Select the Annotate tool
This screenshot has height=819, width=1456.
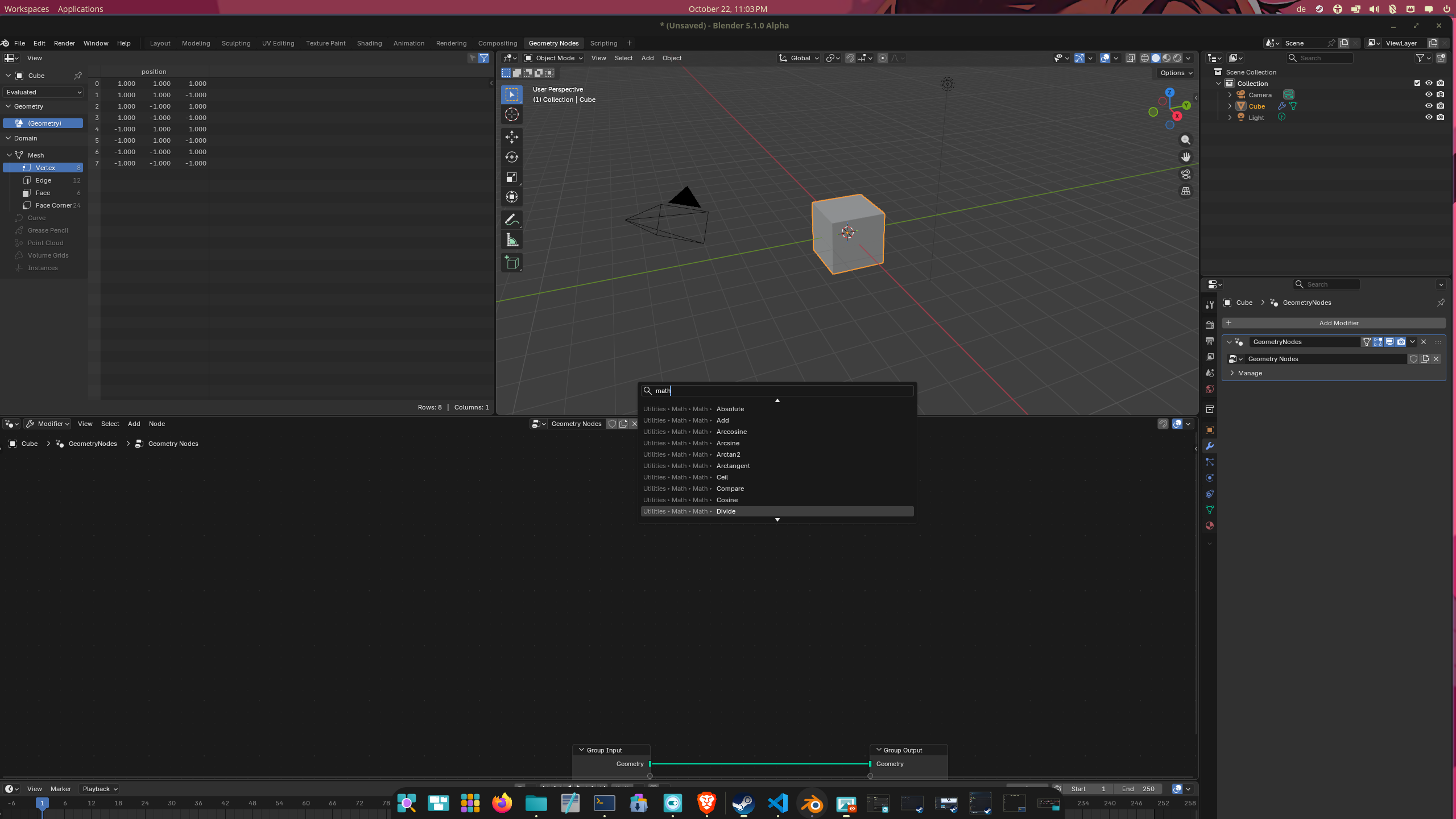point(512,220)
